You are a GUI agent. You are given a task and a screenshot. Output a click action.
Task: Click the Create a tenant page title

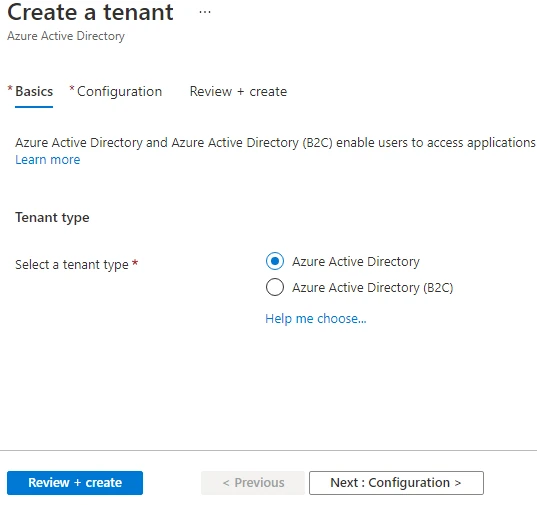click(90, 12)
